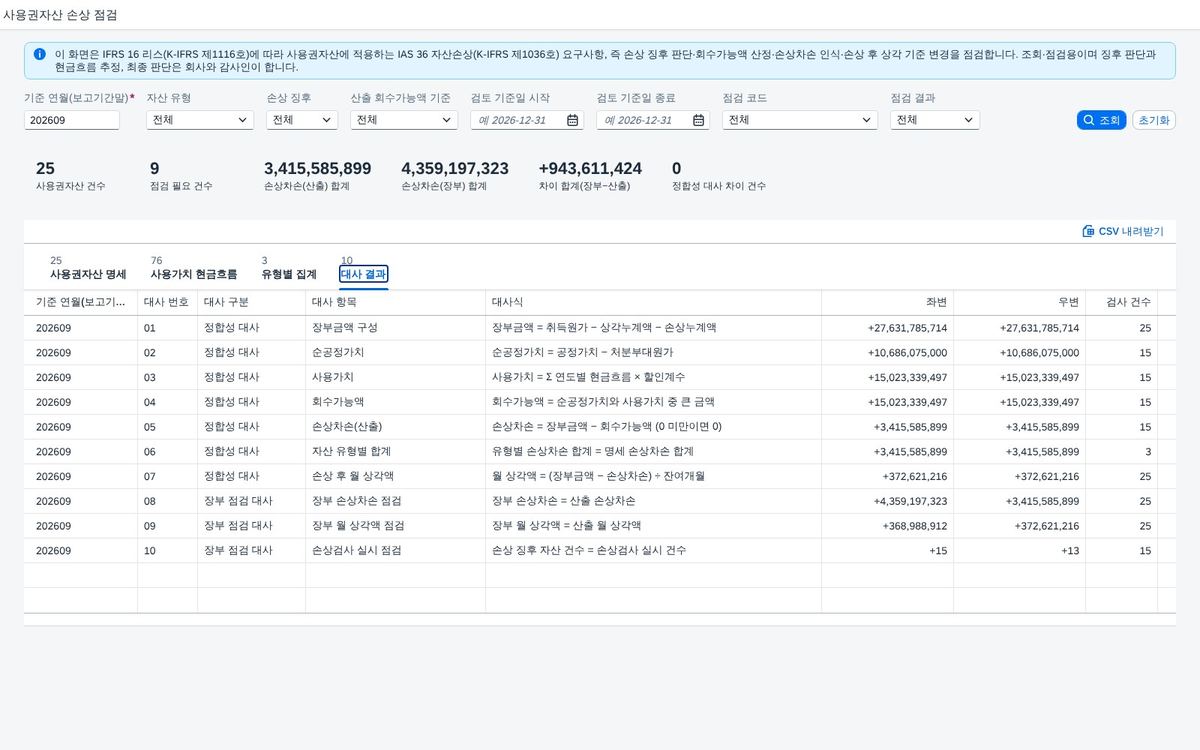
Task: Open calendar picker for 검토 기준일 종료
Action: (698, 120)
